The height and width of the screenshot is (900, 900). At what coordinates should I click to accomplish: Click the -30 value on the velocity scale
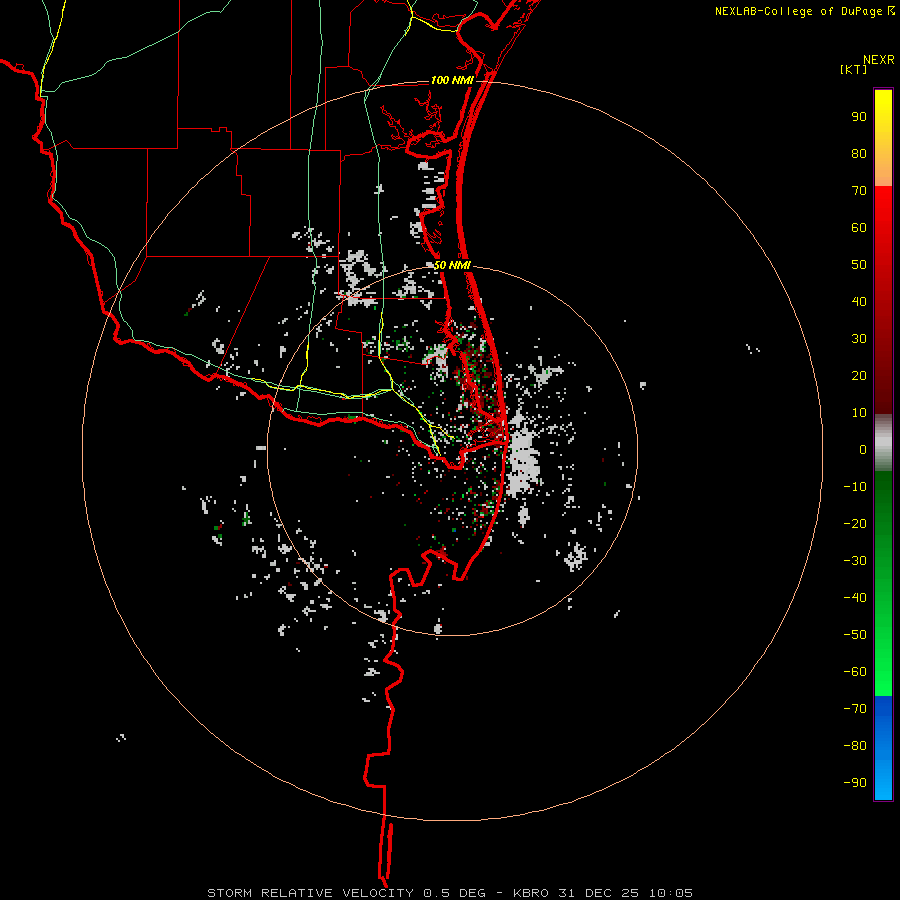855,561
